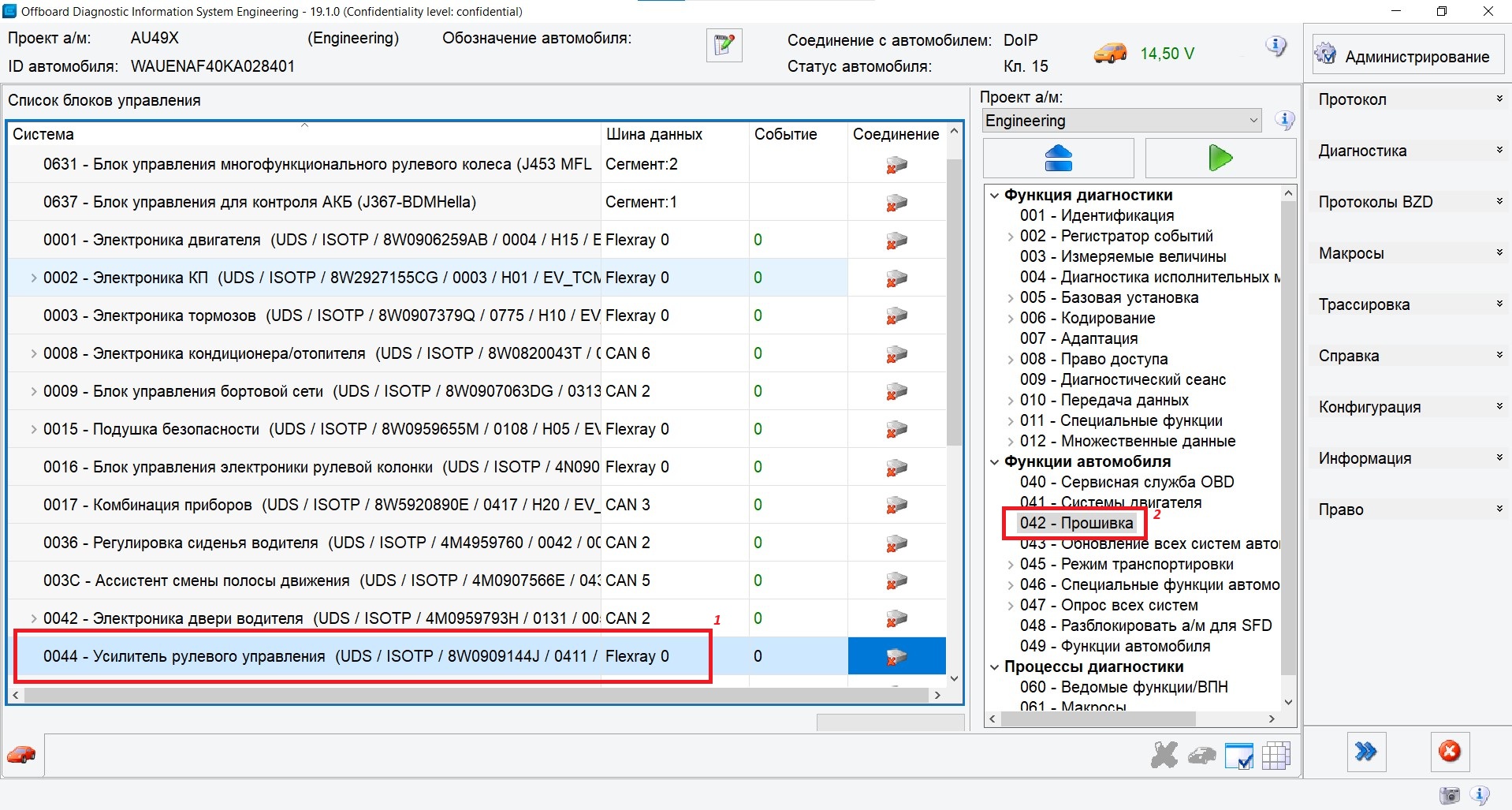Open the info icon next to voltage
This screenshot has width=1512, height=810.
(1276, 47)
